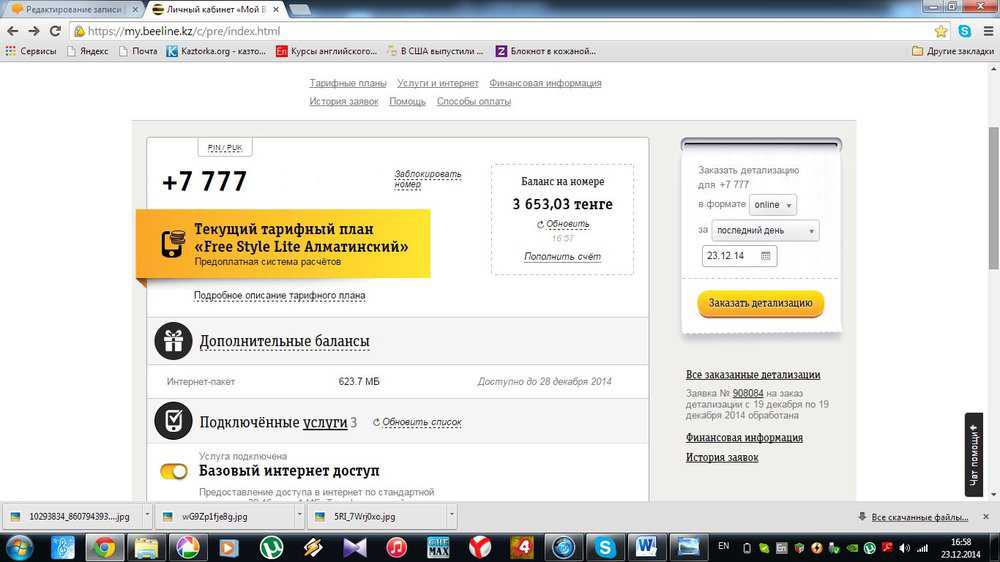
Task: Expand options arrow for 5RI_7Wrj0xo.jpg download
Action: pos(451,517)
